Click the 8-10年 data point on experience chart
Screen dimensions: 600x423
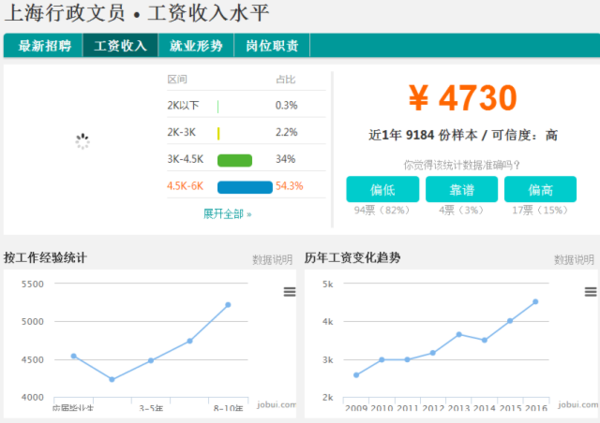[228, 305]
